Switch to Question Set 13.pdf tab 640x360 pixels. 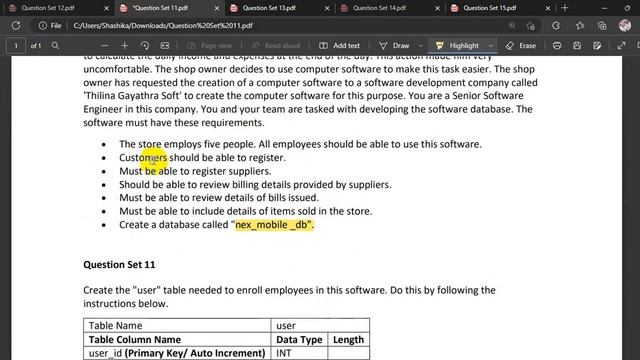click(280, 8)
